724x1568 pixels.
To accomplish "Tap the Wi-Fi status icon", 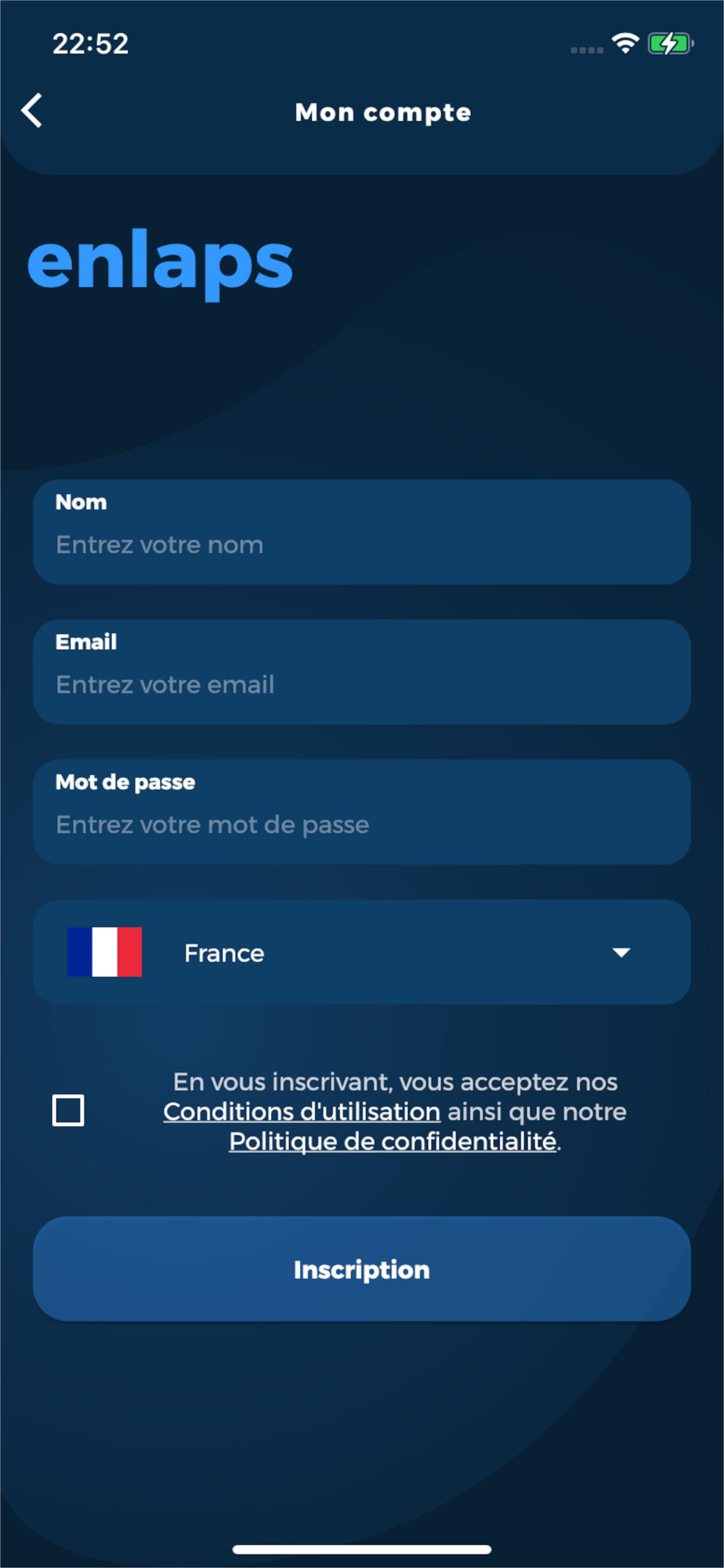I will 625,43.
